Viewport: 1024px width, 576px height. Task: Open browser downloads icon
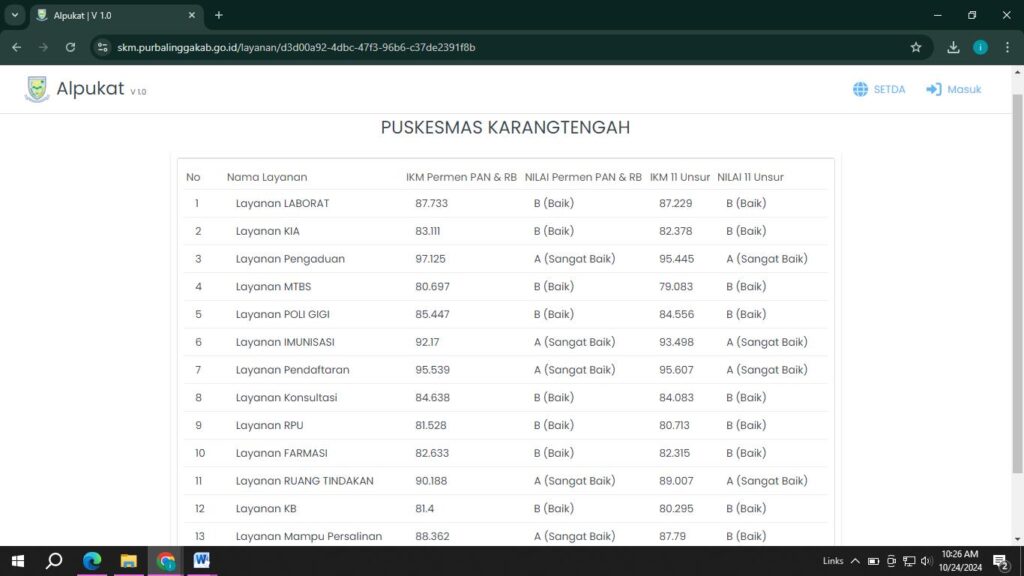pyautogui.click(x=953, y=47)
